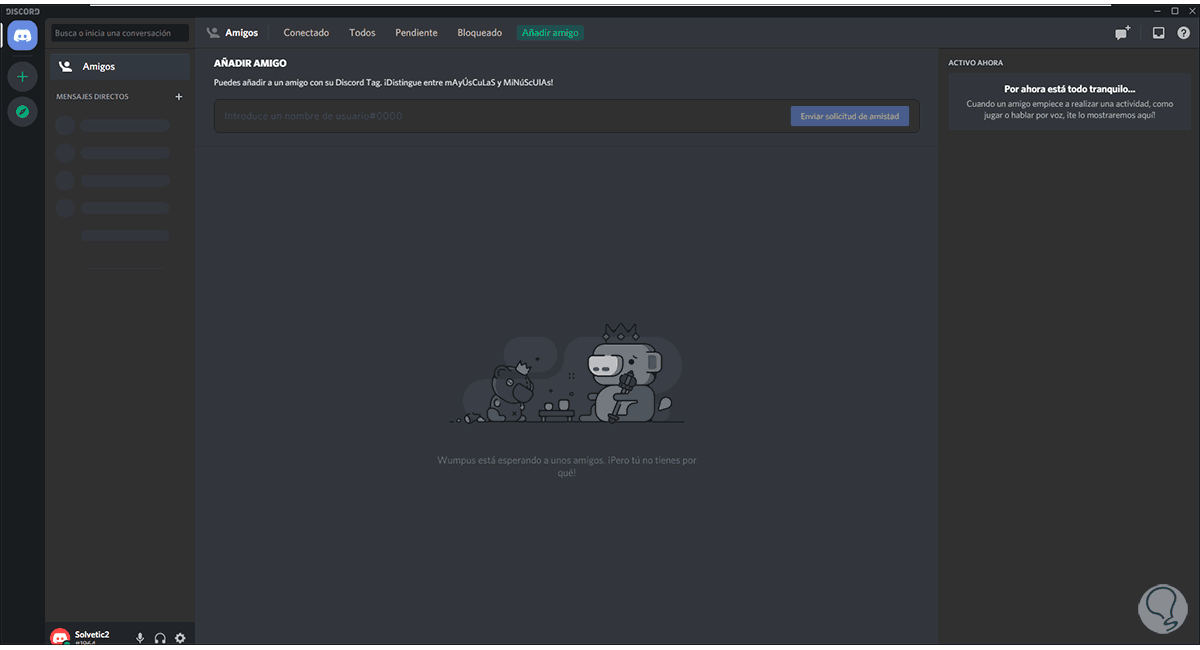
Task: Click the Amigos header title
Action: coord(241,33)
